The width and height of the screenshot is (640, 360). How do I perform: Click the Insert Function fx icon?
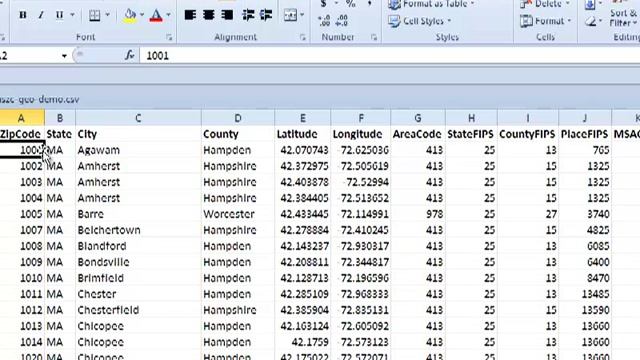click(x=129, y=56)
